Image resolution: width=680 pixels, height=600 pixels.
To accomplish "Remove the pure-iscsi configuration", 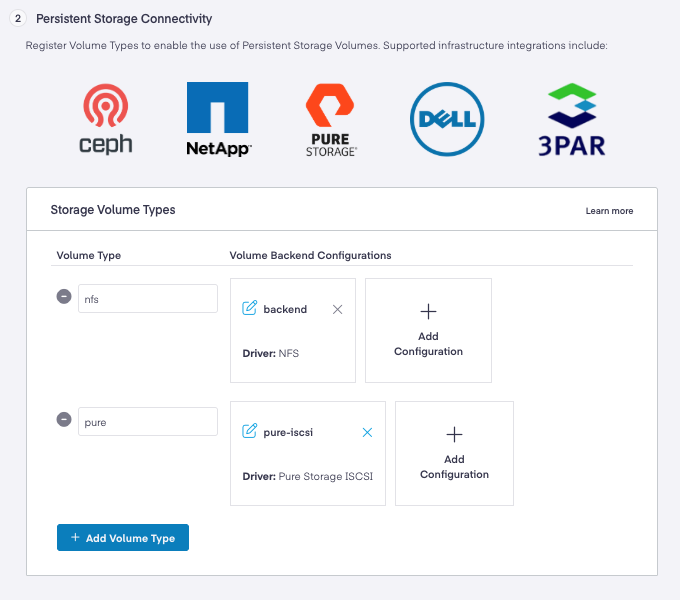I will [367, 432].
